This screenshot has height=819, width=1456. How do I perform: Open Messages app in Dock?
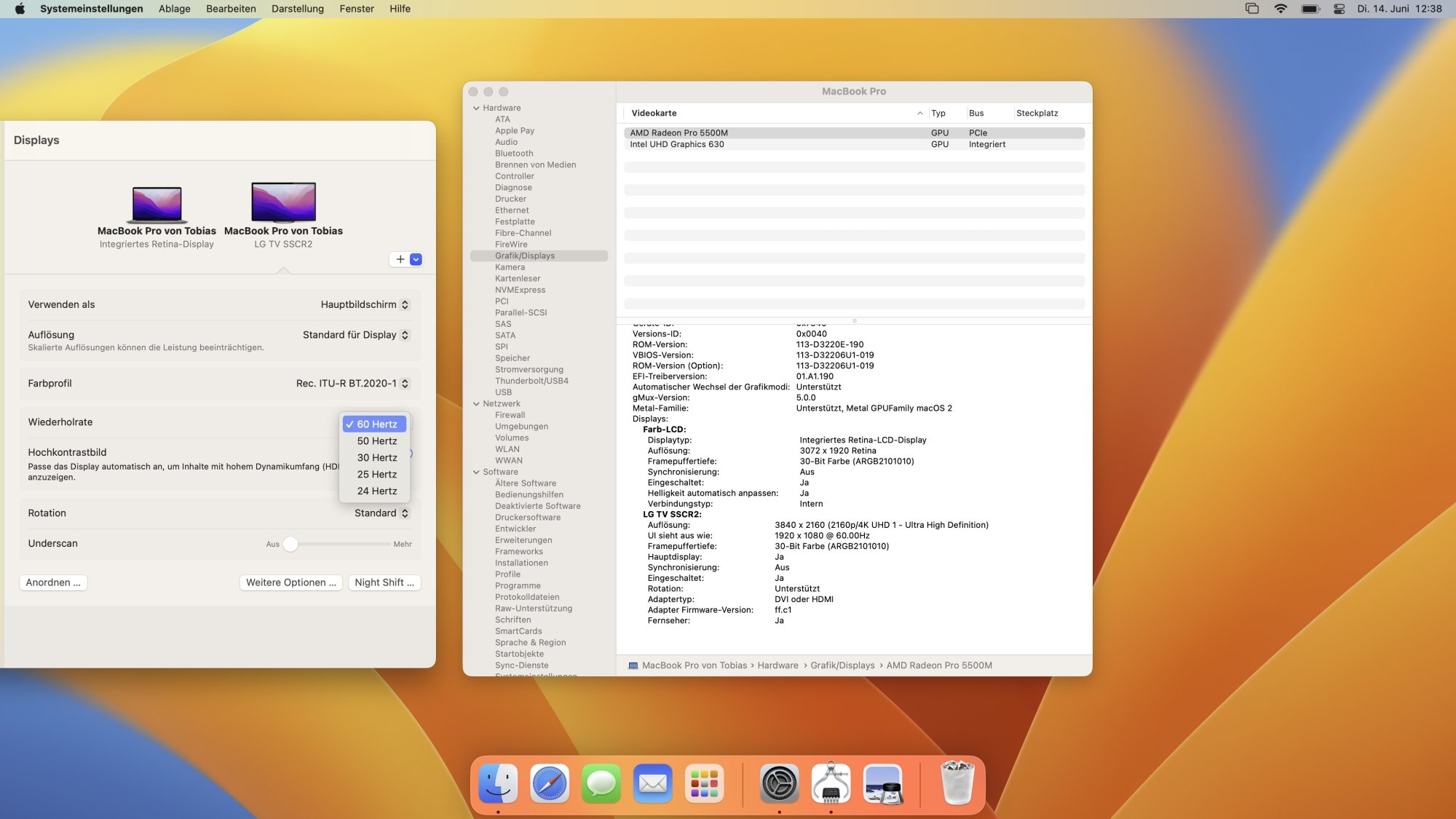pos(601,783)
